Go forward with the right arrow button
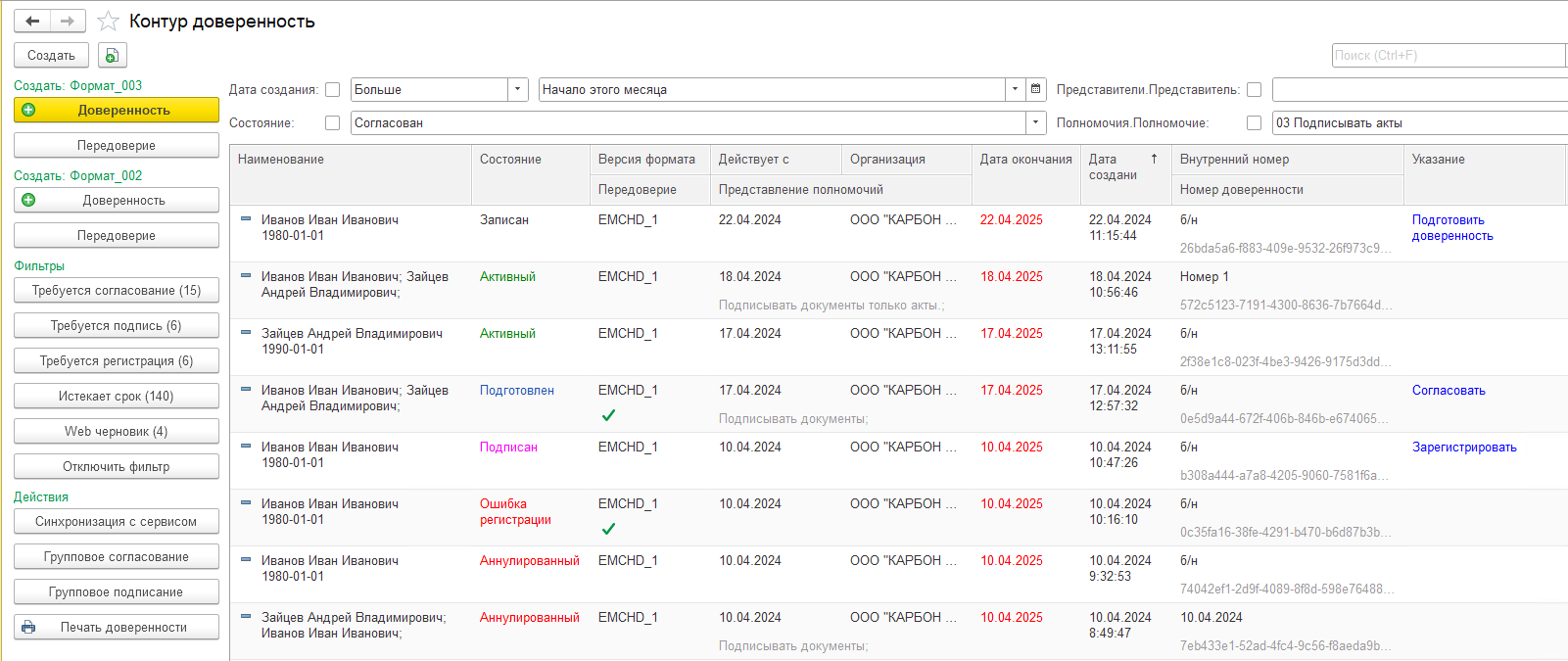This screenshot has width=1568, height=661. click(68, 21)
